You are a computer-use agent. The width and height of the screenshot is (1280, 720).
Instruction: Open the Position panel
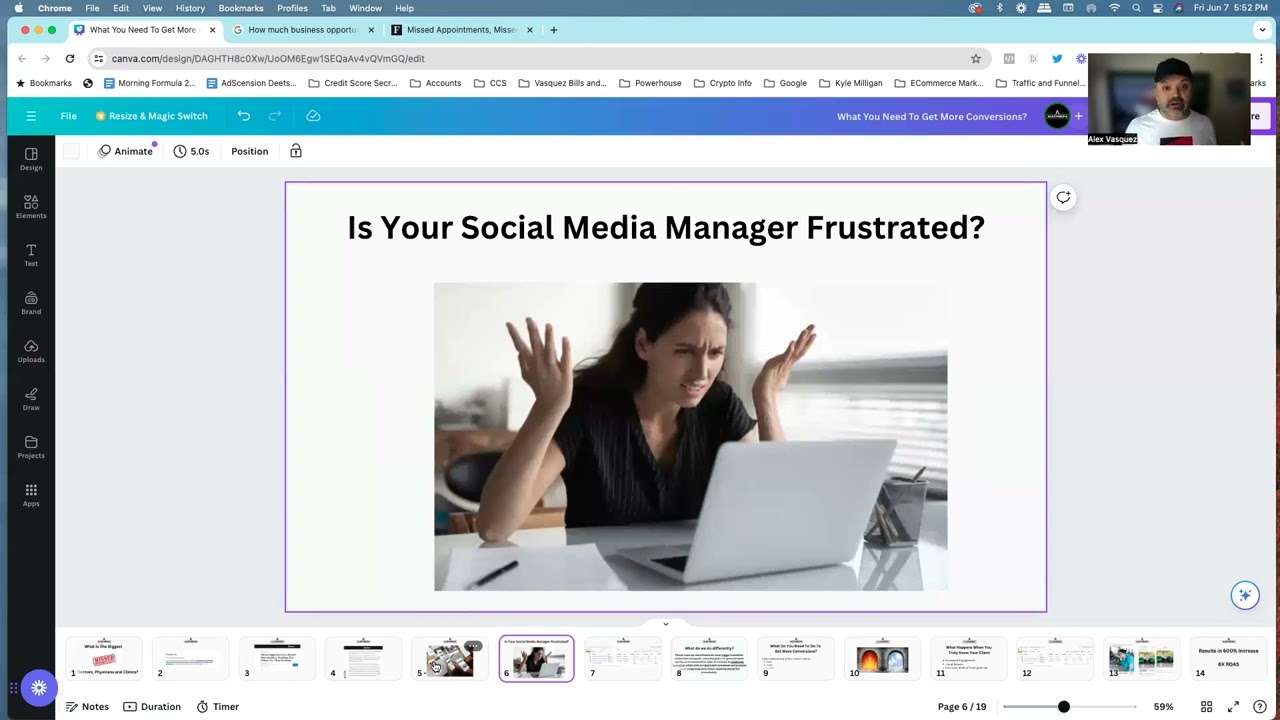coord(250,151)
